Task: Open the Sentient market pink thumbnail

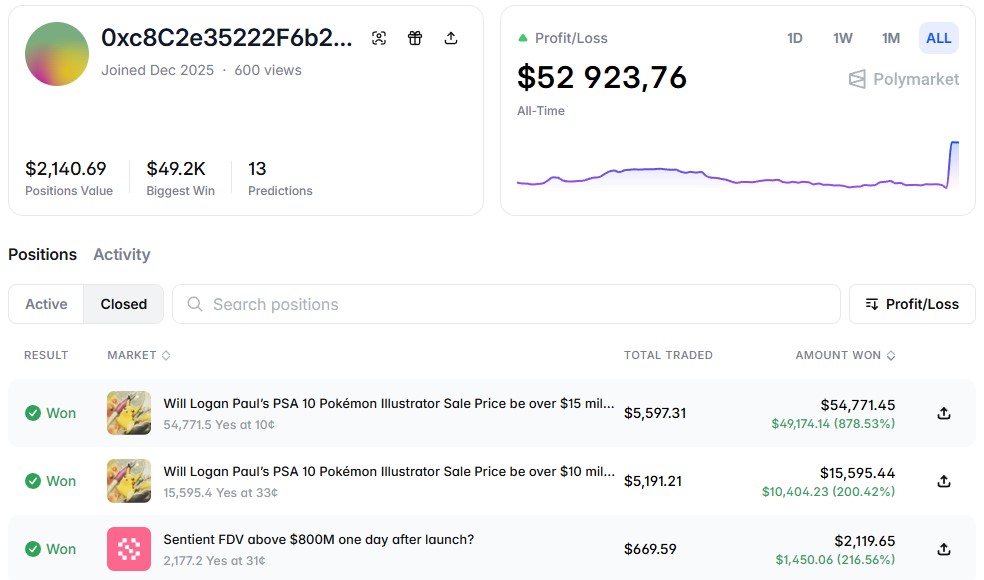Action: pos(129,549)
